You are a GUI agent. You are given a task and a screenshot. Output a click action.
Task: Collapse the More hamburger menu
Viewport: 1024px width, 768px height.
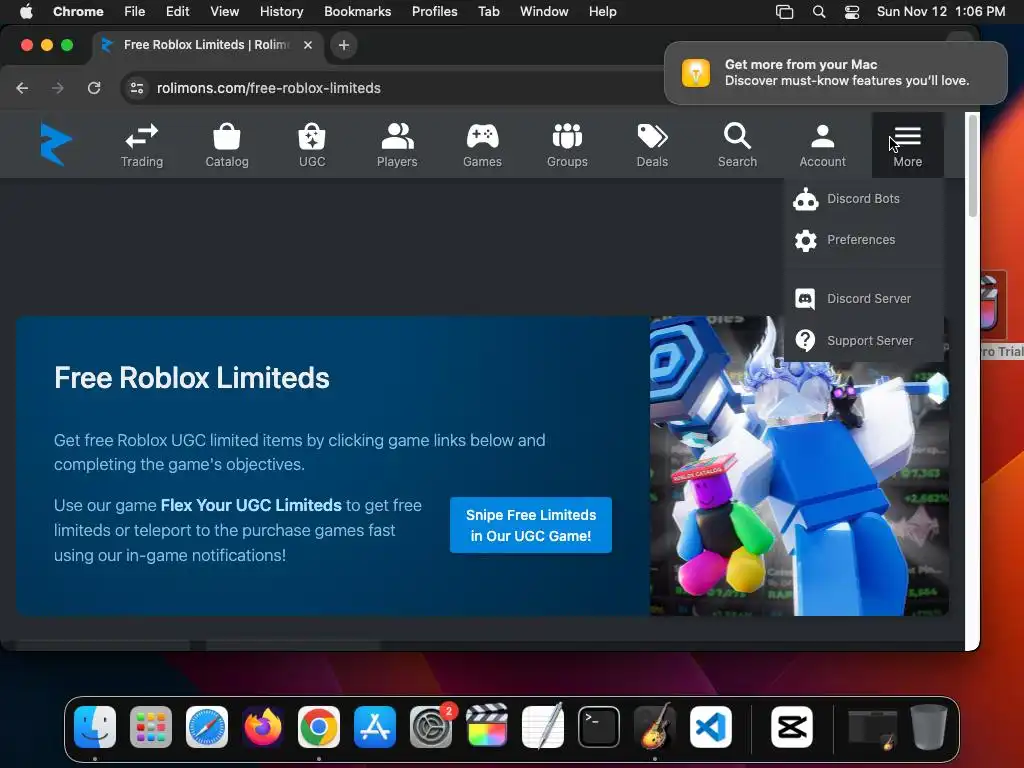[x=908, y=145]
